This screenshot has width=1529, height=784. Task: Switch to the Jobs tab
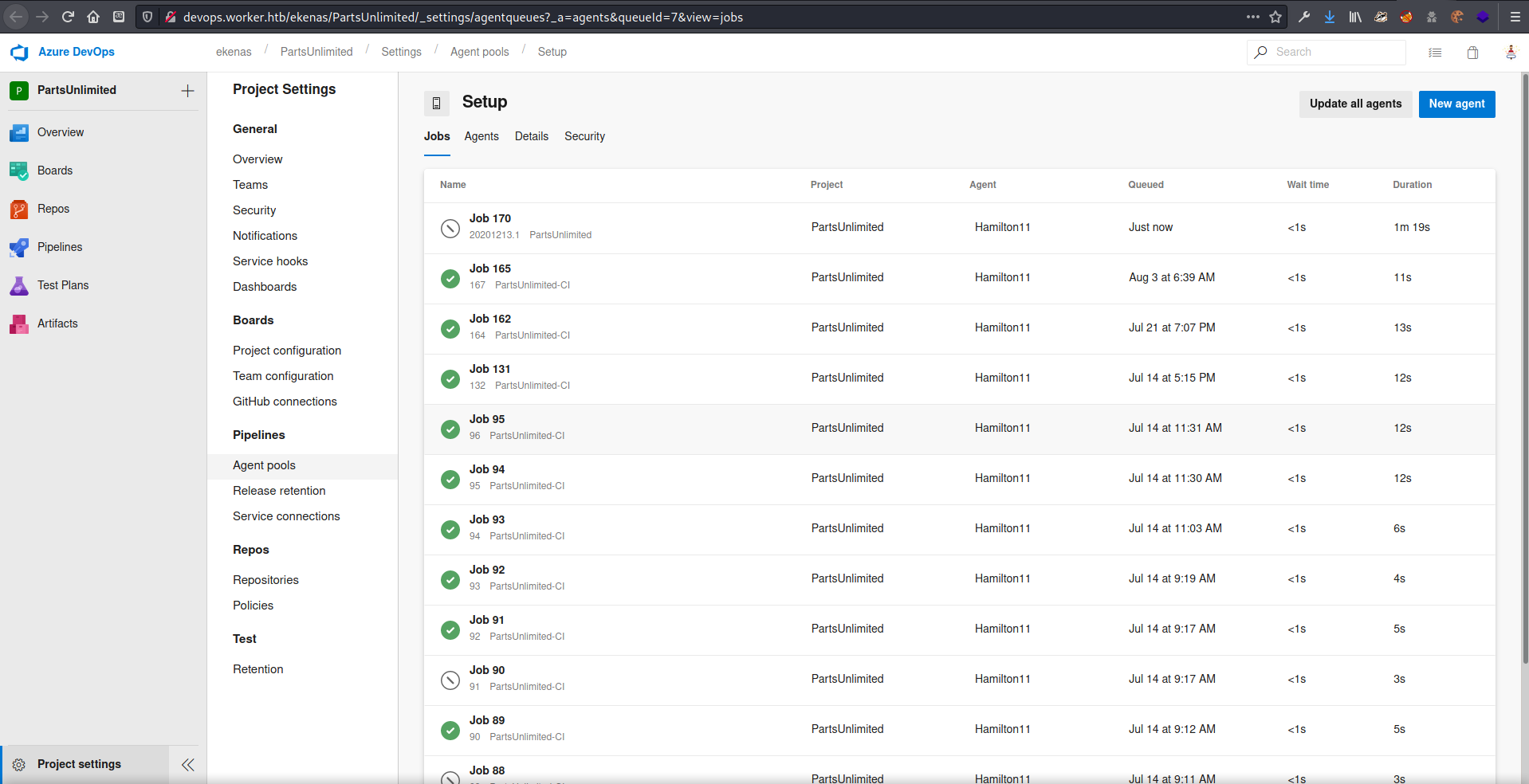coord(437,136)
